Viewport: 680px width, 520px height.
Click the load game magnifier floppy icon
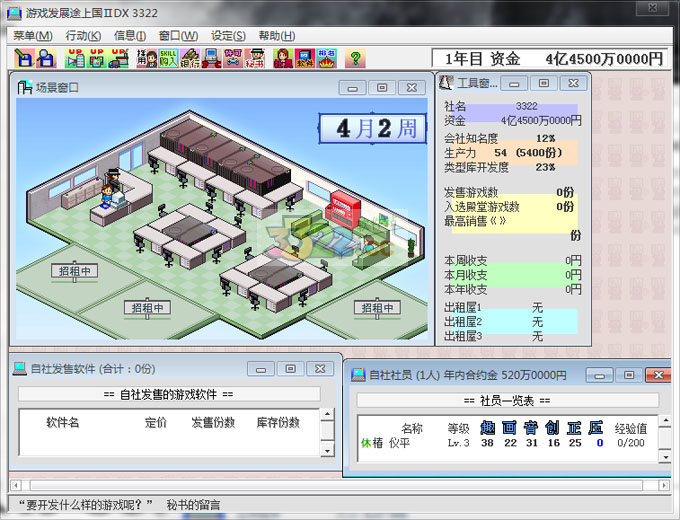(46, 58)
